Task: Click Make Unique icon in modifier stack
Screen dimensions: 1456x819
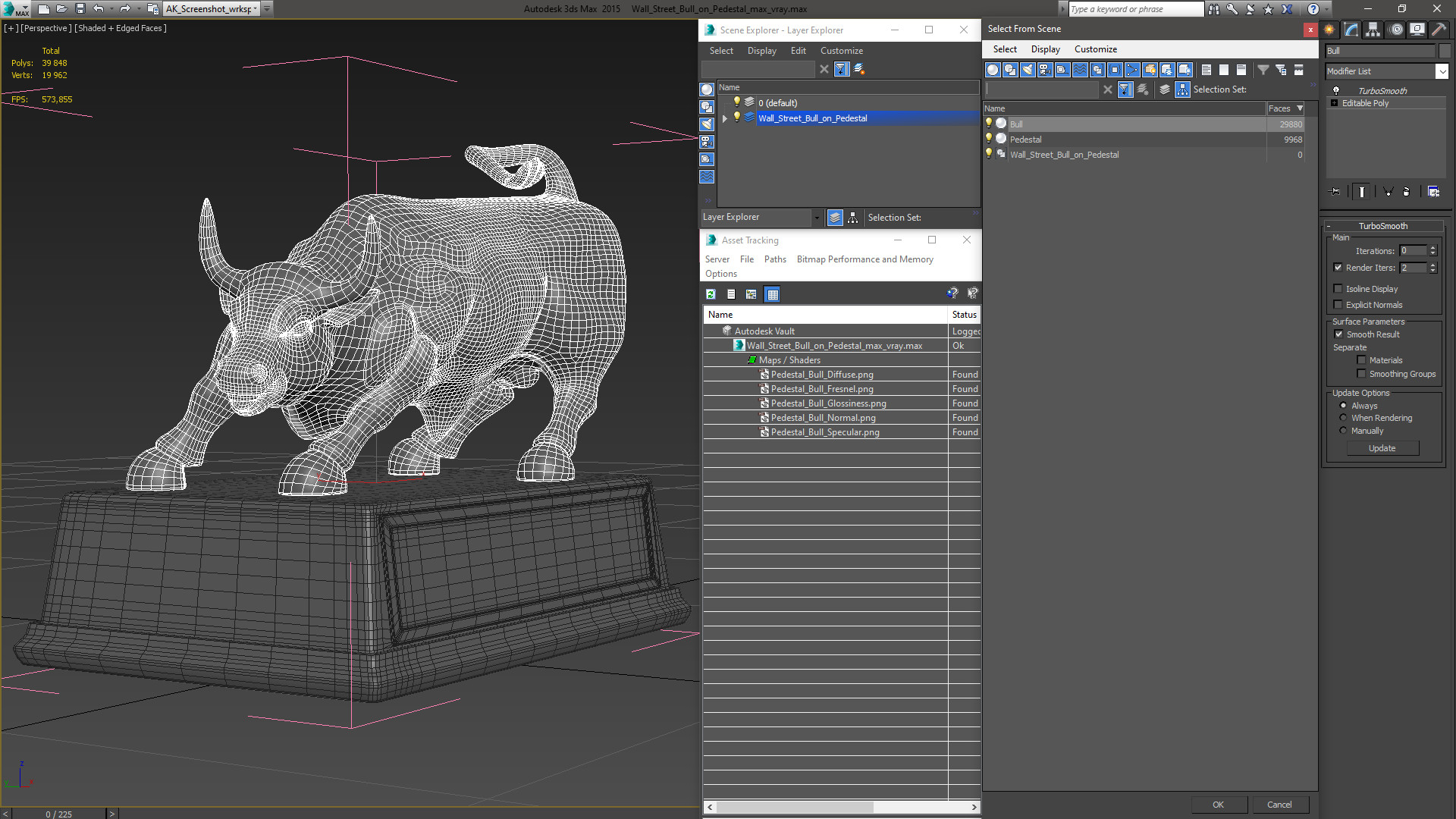Action: pos(1388,192)
